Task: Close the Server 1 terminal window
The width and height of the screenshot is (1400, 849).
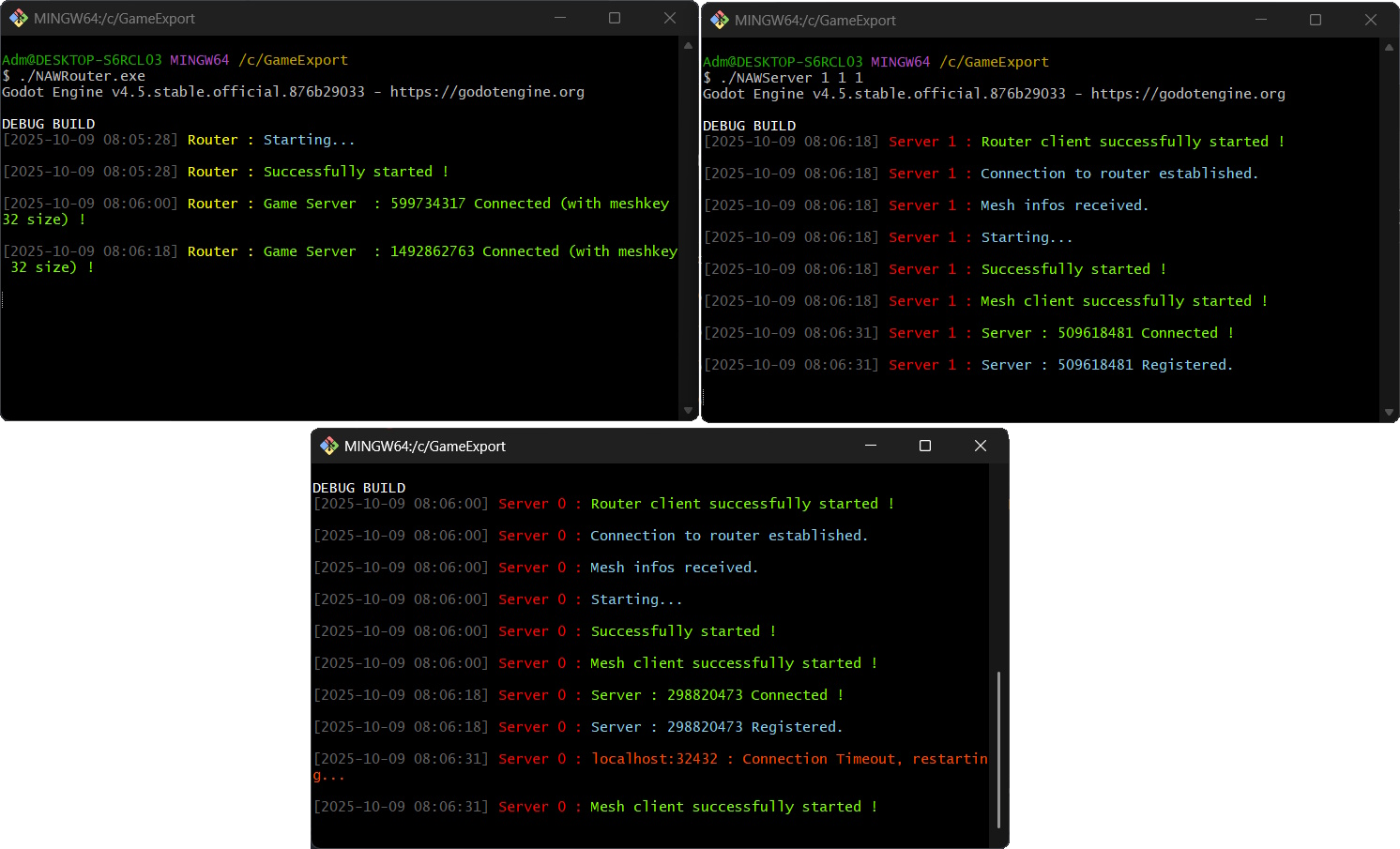Action: click(1371, 21)
